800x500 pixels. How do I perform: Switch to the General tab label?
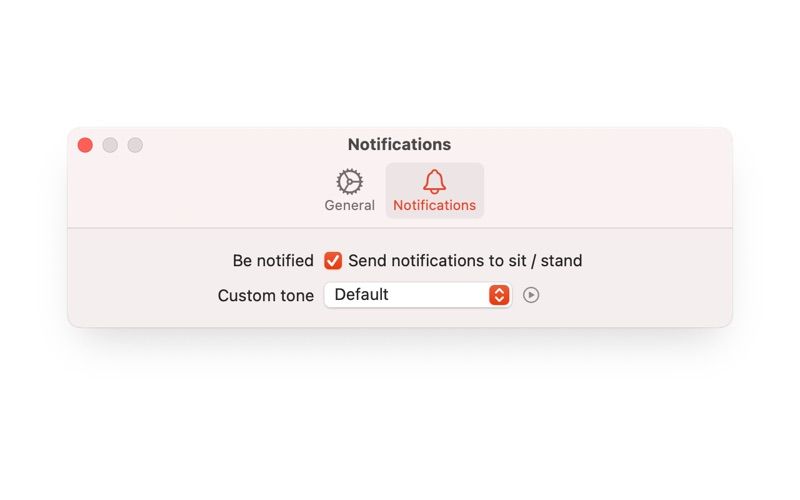click(349, 205)
